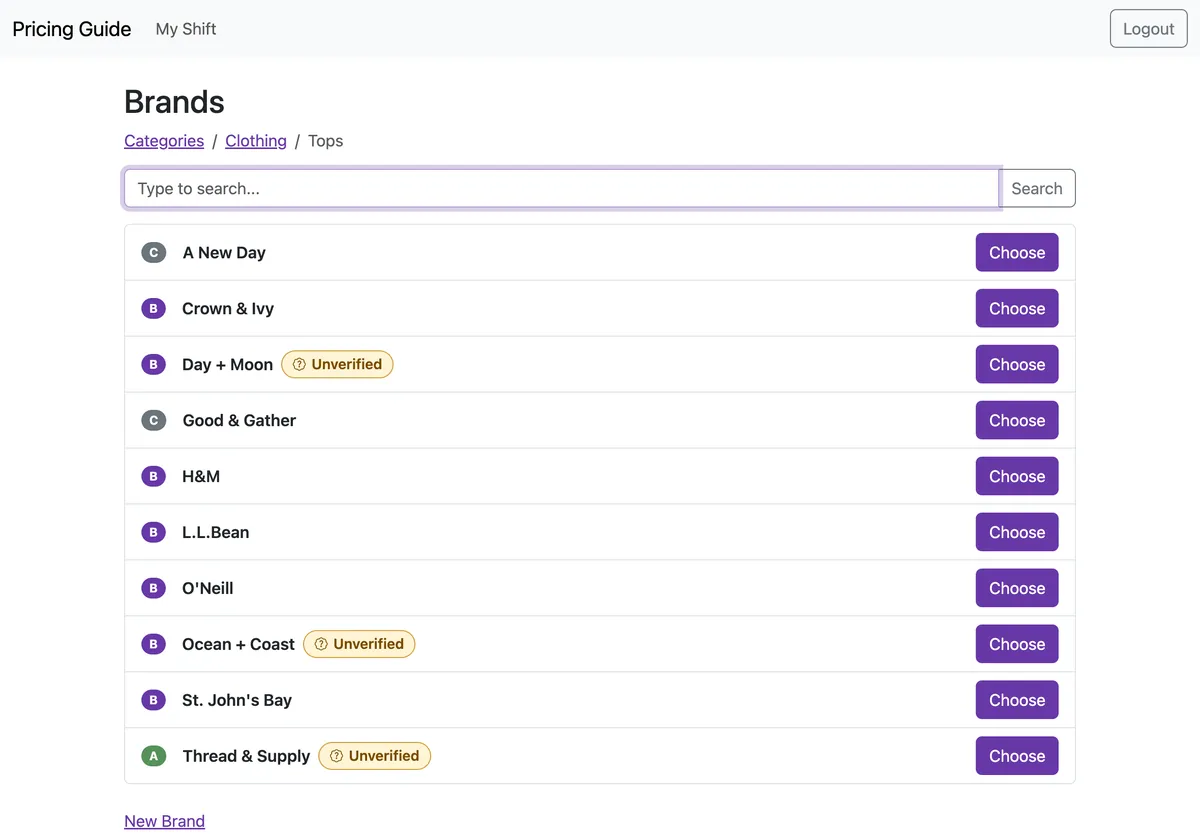Choose the A New Day brand
This screenshot has height=834, width=1200.
pyautogui.click(x=1017, y=253)
